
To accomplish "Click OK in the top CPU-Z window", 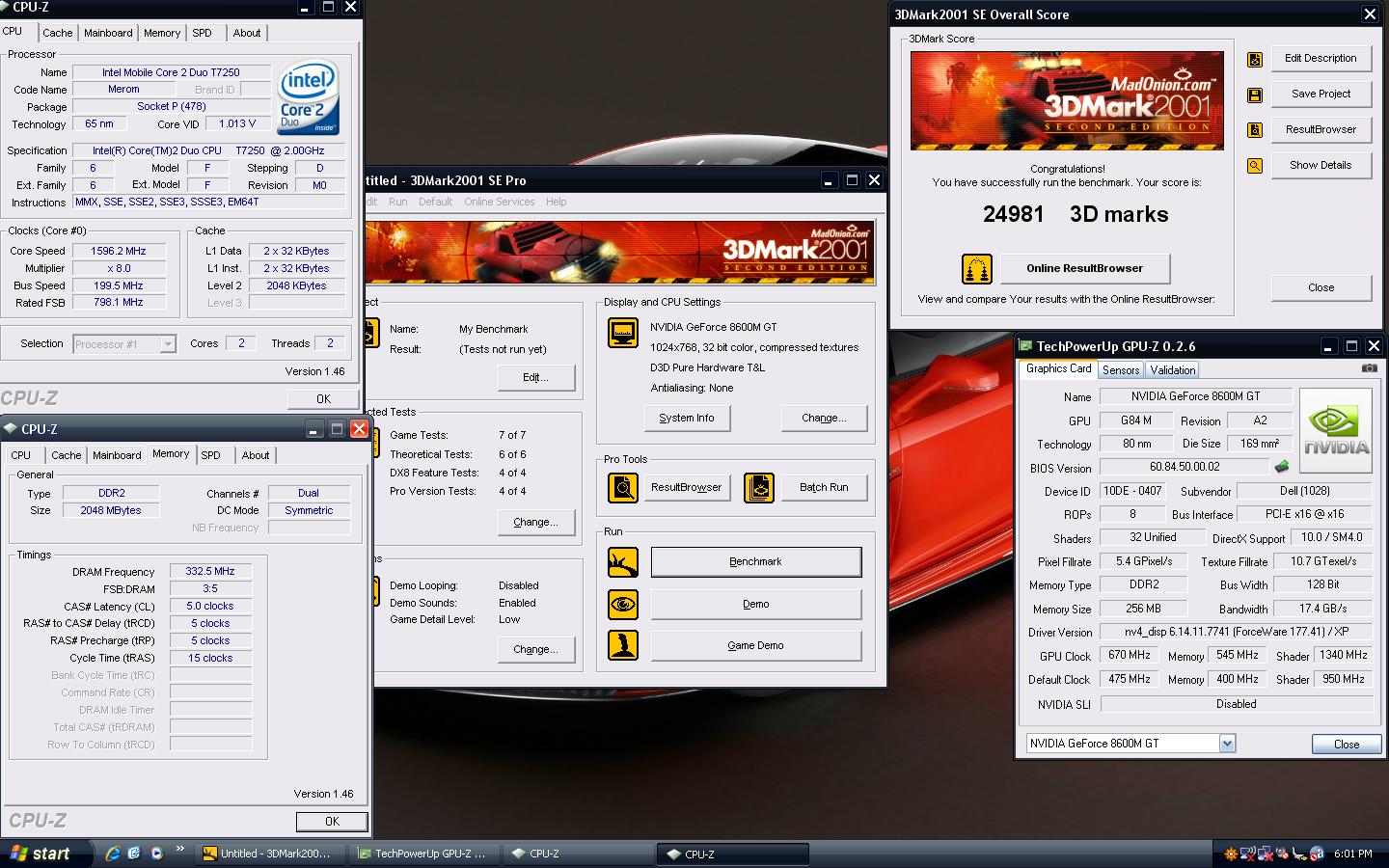I will tap(323, 399).
